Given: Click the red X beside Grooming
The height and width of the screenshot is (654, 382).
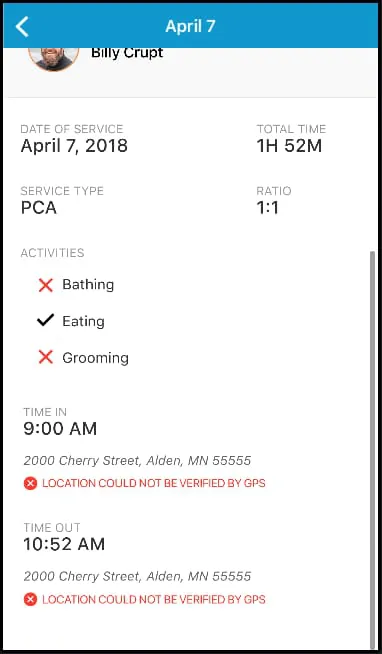Looking at the screenshot, I should (45, 357).
